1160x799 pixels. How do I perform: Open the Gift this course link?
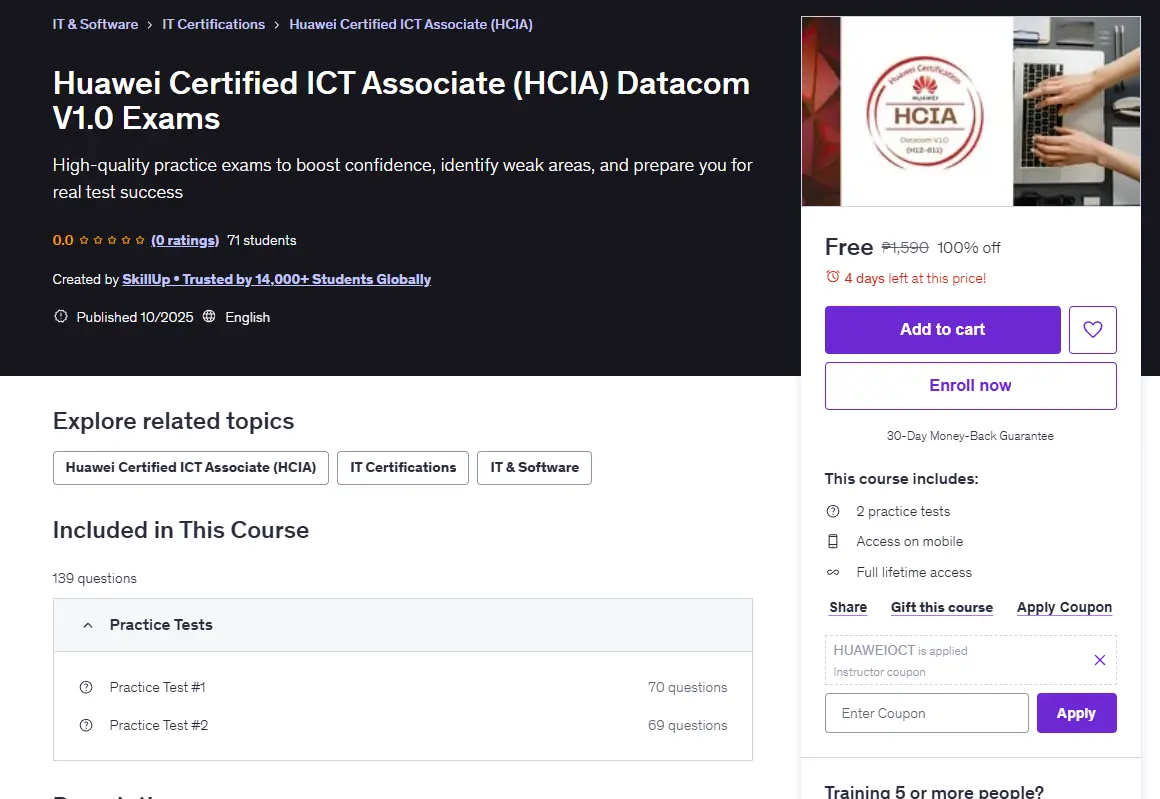click(942, 607)
